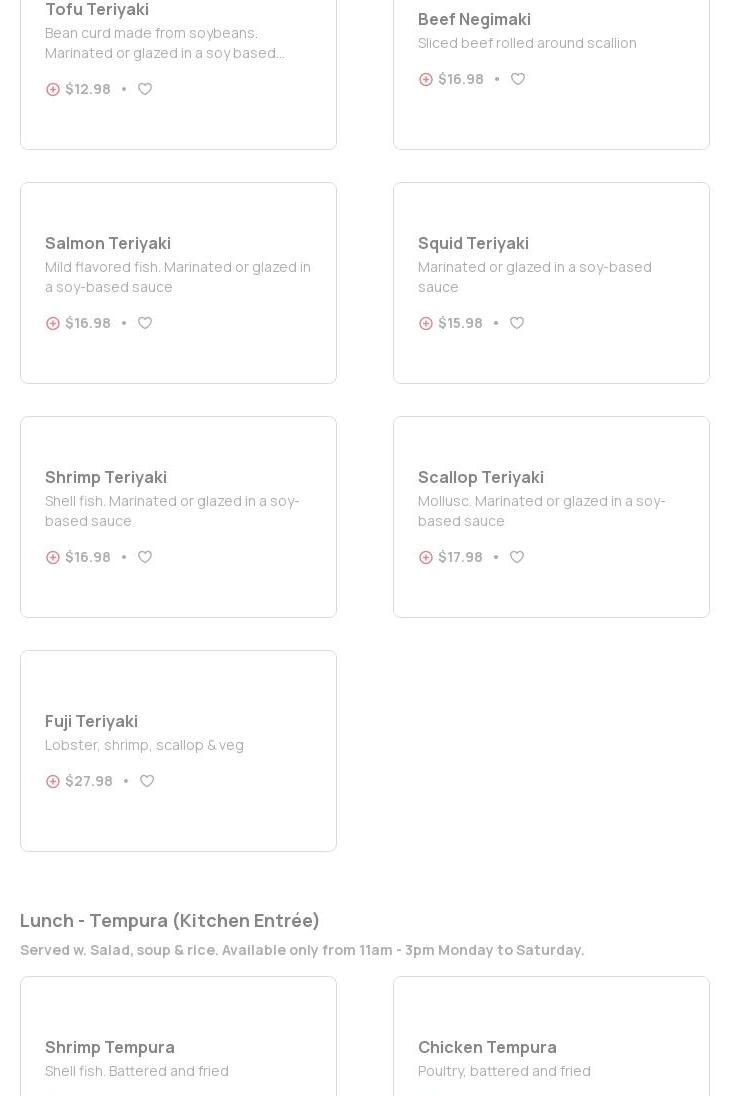Open the Scallop Teriyaki item title
The image size is (750, 1096).
tap(481, 477)
